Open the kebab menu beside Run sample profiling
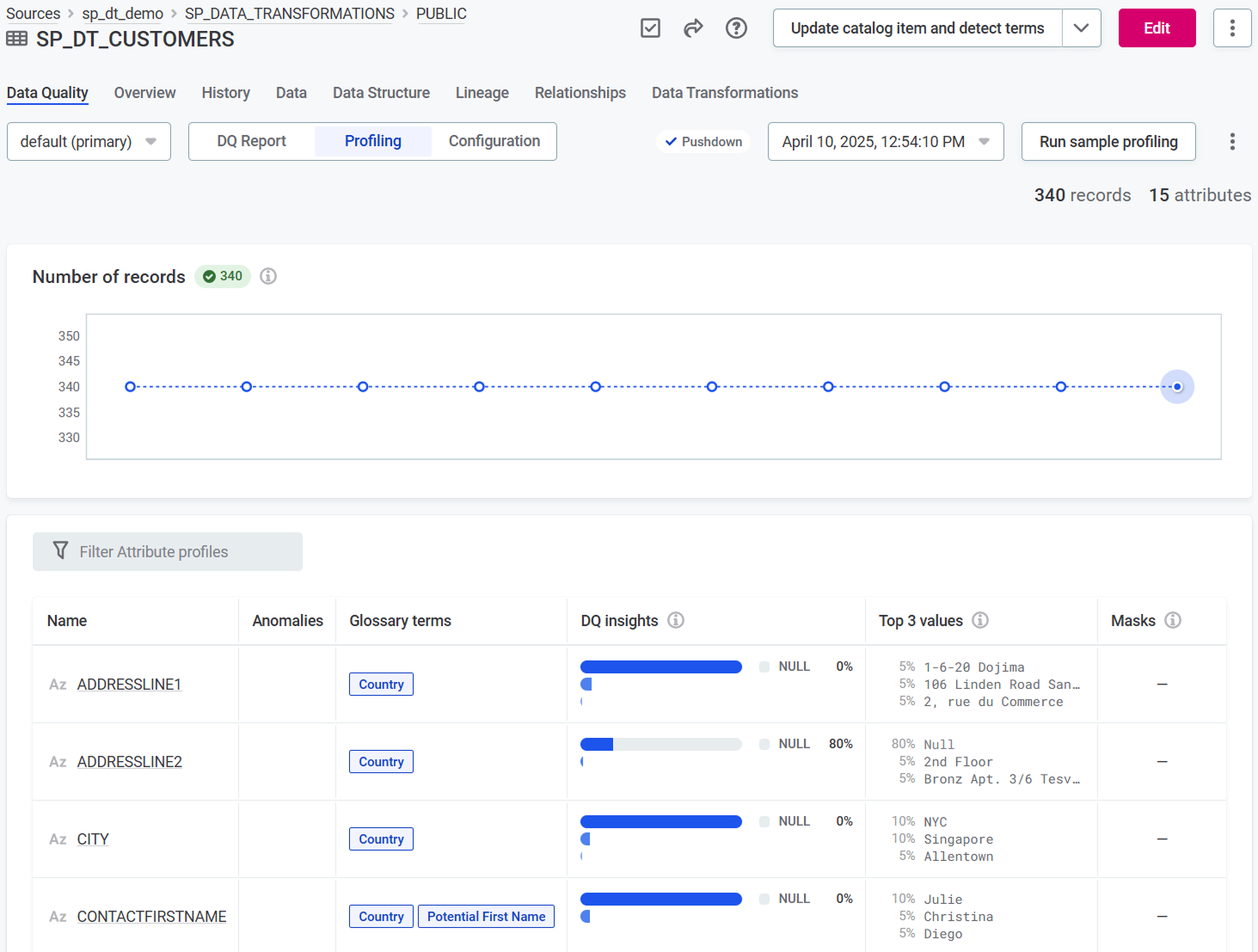Image resolution: width=1258 pixels, height=952 pixels. (1232, 141)
